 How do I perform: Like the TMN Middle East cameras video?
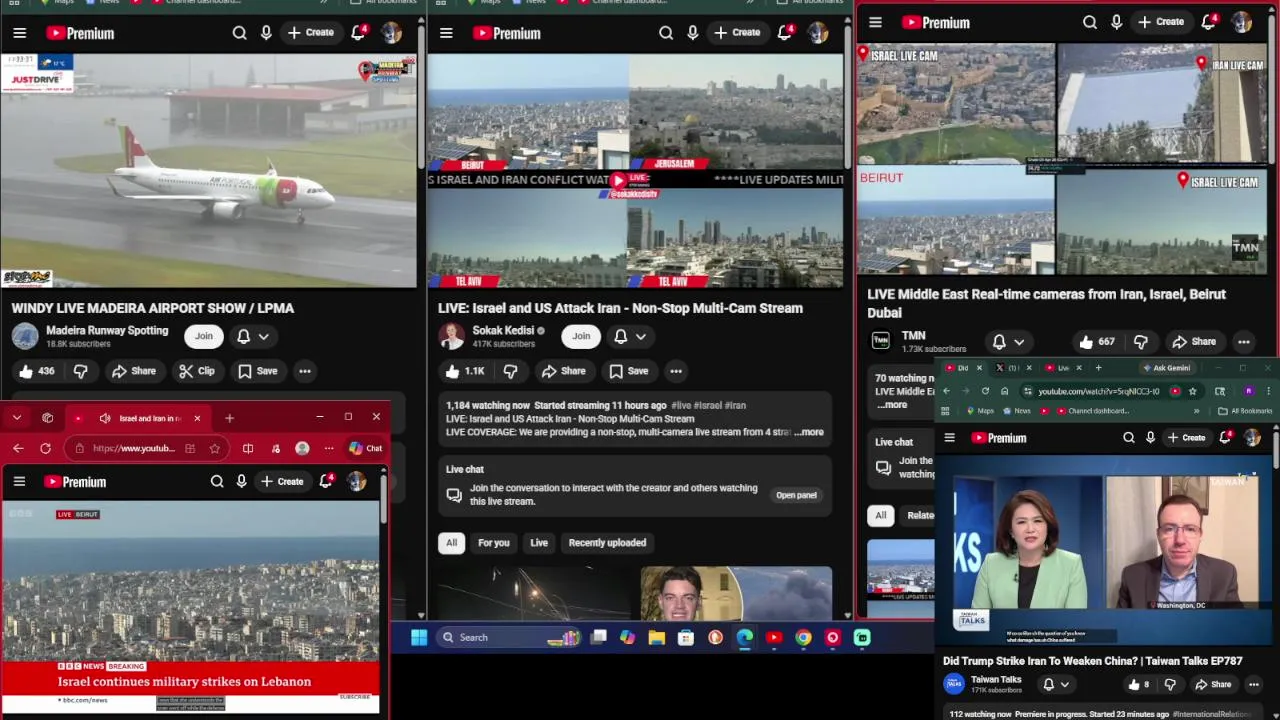point(1097,342)
